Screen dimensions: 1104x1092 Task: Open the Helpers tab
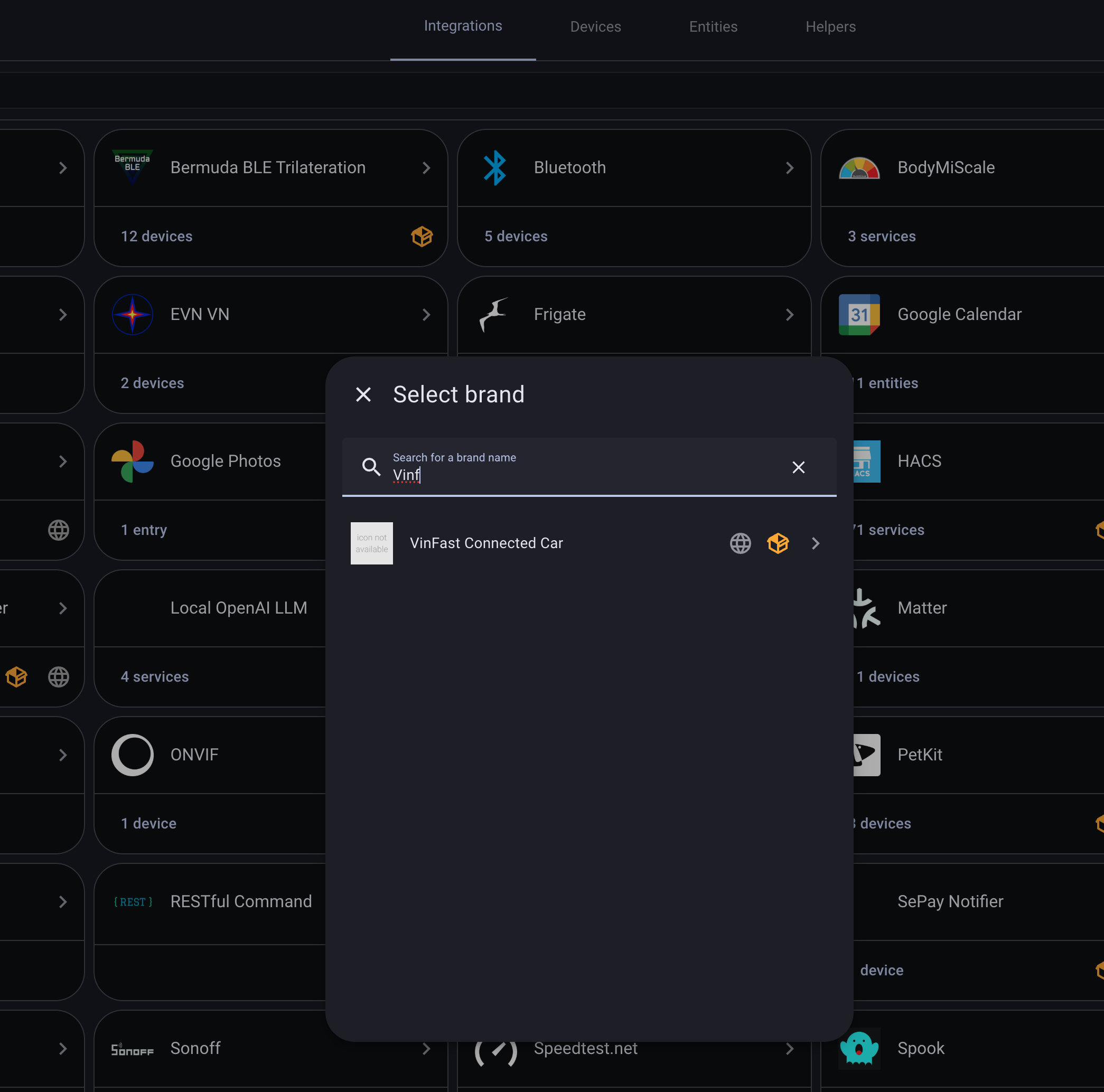(830, 27)
